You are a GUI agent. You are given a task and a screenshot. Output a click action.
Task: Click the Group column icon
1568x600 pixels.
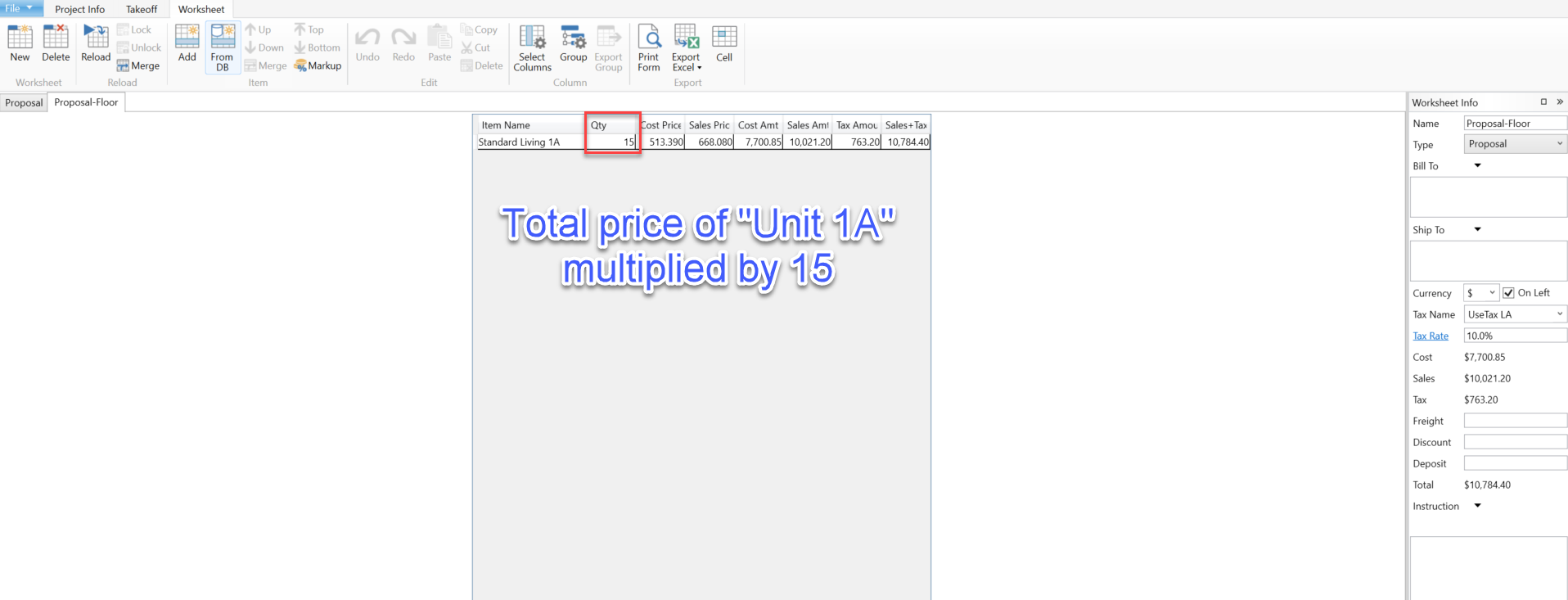click(574, 43)
